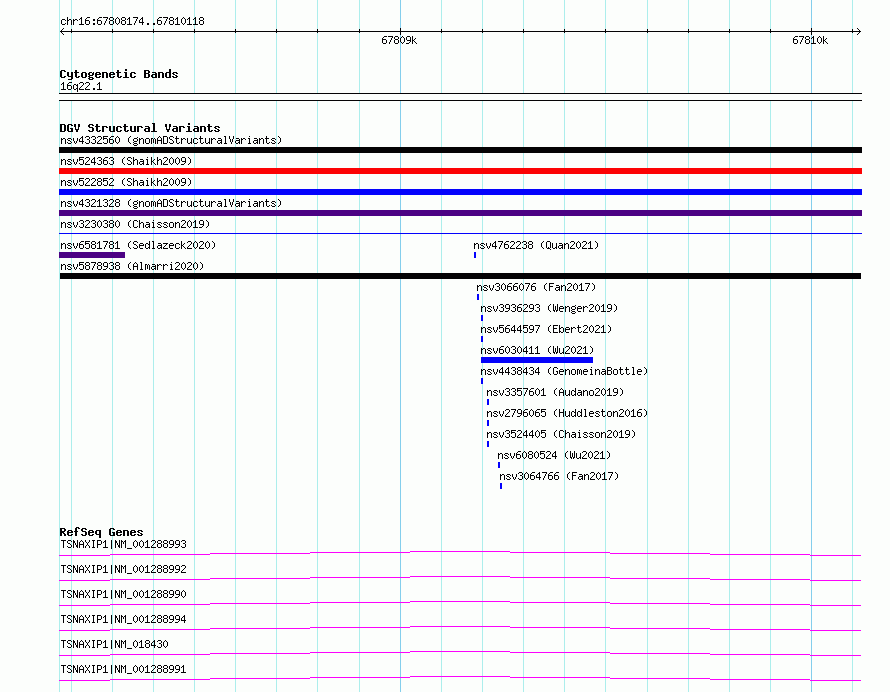Open transcript TSNAXIP1|NM_001288990
This screenshot has height=692, width=890.
pyautogui.click(x=123, y=594)
